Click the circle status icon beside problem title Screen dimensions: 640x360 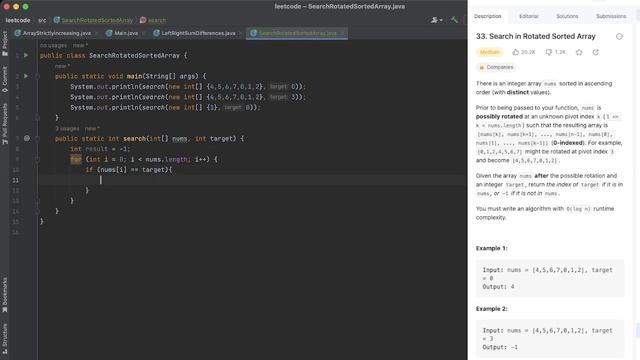[x=619, y=36]
